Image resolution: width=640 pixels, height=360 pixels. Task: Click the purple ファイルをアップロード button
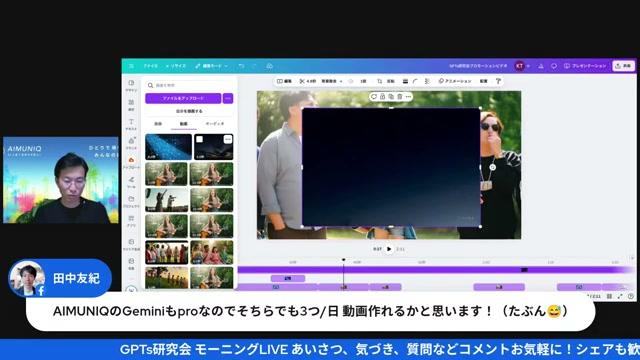click(183, 98)
